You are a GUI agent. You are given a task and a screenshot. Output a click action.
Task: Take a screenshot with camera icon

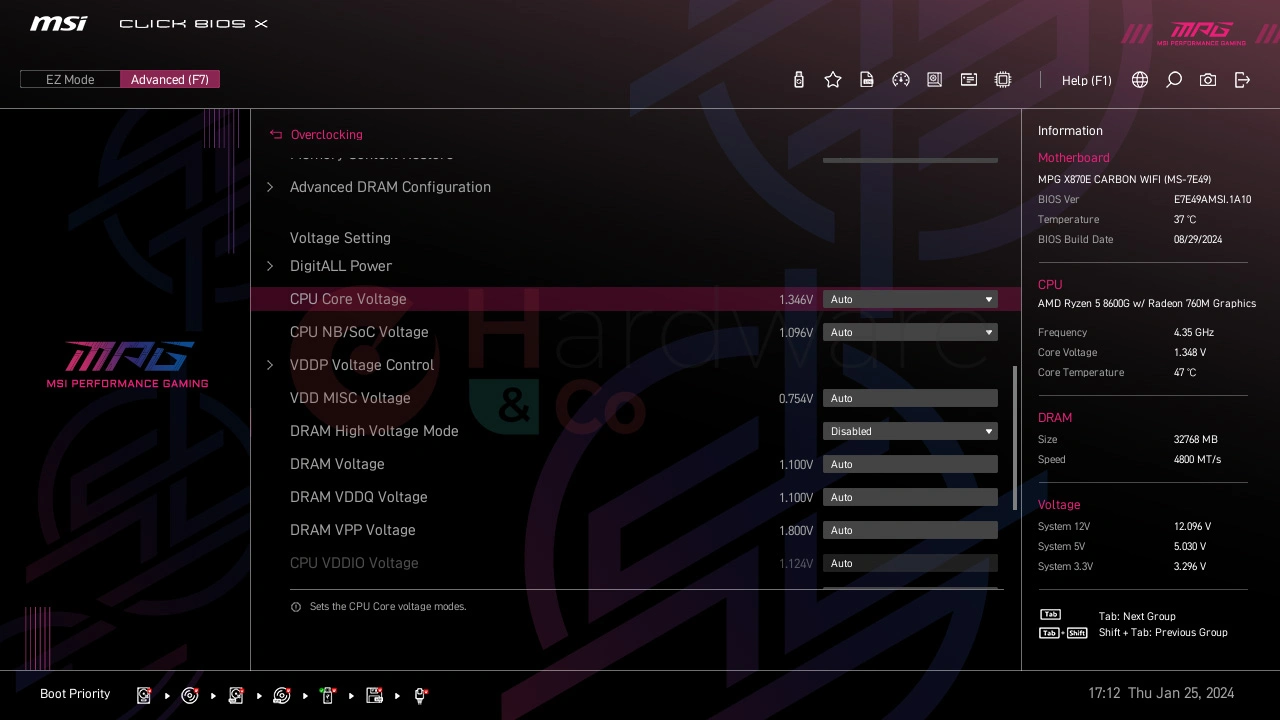[x=1208, y=80]
